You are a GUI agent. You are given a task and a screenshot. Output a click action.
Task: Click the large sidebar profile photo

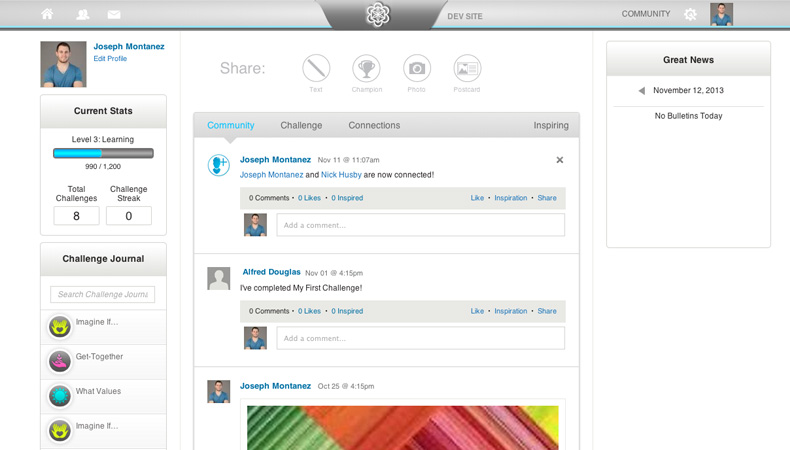click(x=63, y=65)
